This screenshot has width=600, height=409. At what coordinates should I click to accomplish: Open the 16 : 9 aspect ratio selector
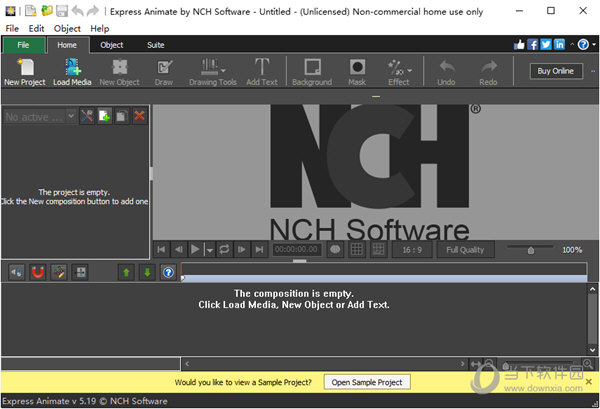point(412,250)
